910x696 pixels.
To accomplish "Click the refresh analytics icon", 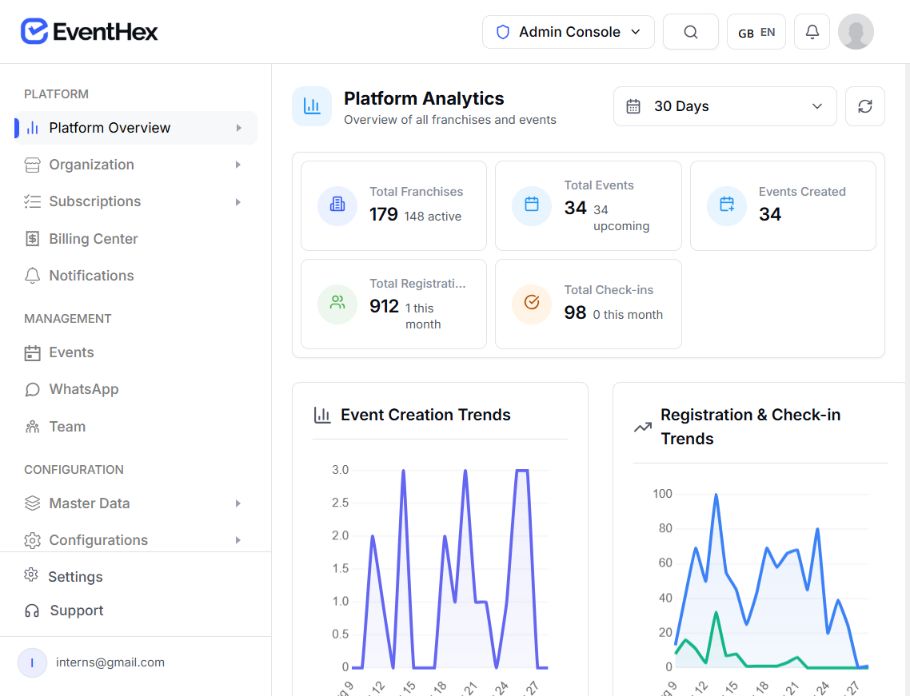I will point(865,106).
